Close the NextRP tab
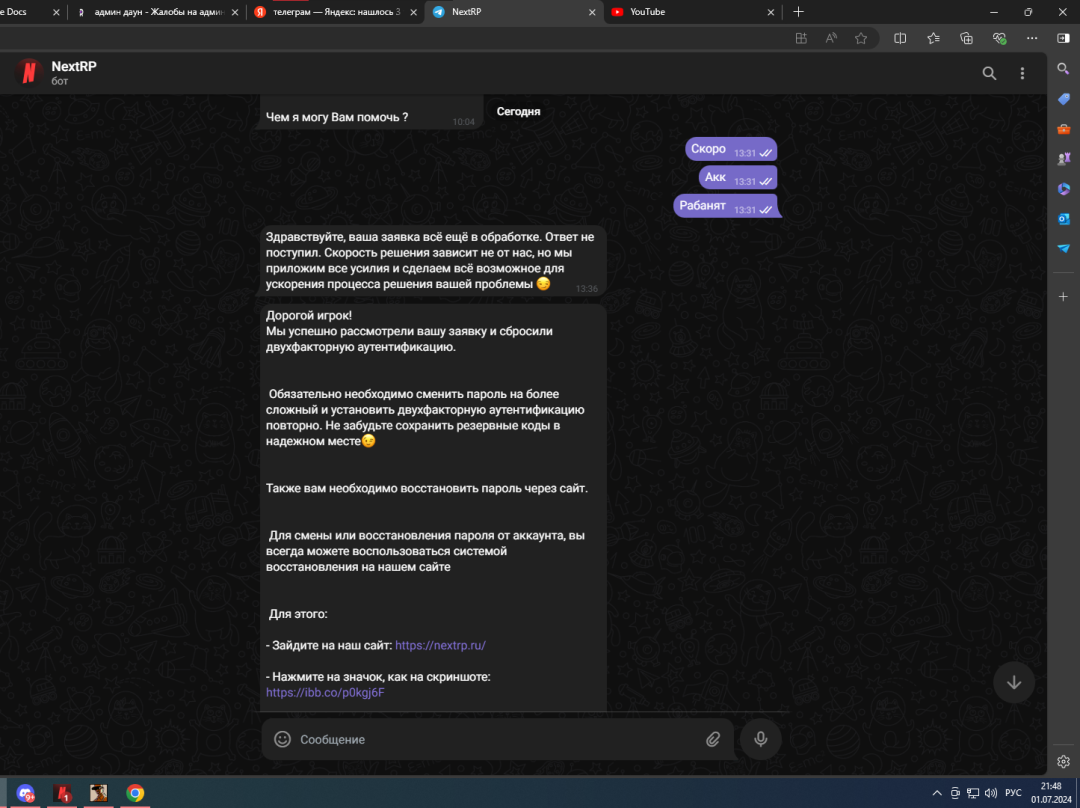 coord(592,12)
